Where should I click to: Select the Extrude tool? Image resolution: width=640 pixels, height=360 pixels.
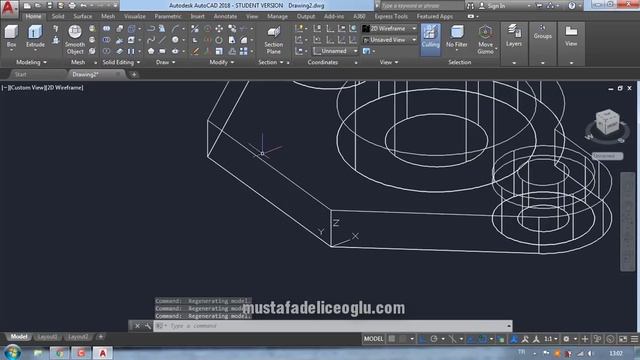coord(35,36)
